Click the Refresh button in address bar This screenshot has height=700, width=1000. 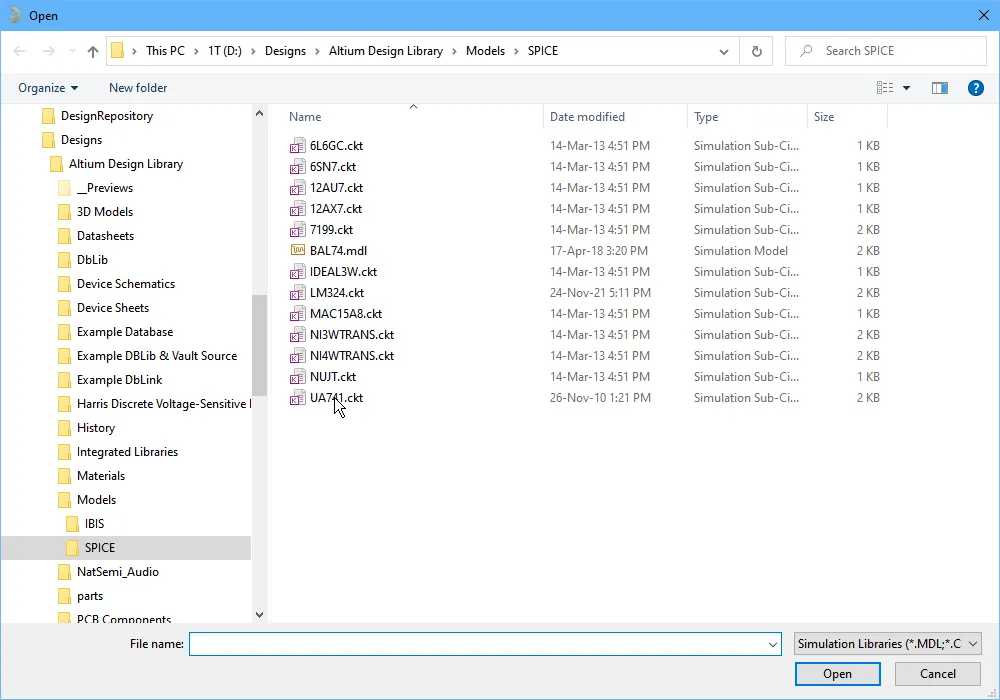(756, 51)
